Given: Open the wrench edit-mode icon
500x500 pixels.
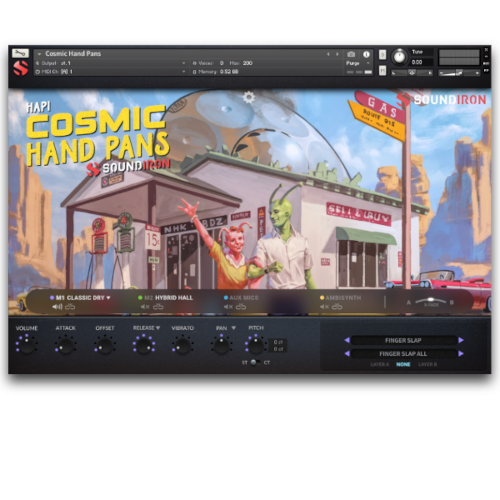Looking at the screenshot, I should click(x=20, y=53).
